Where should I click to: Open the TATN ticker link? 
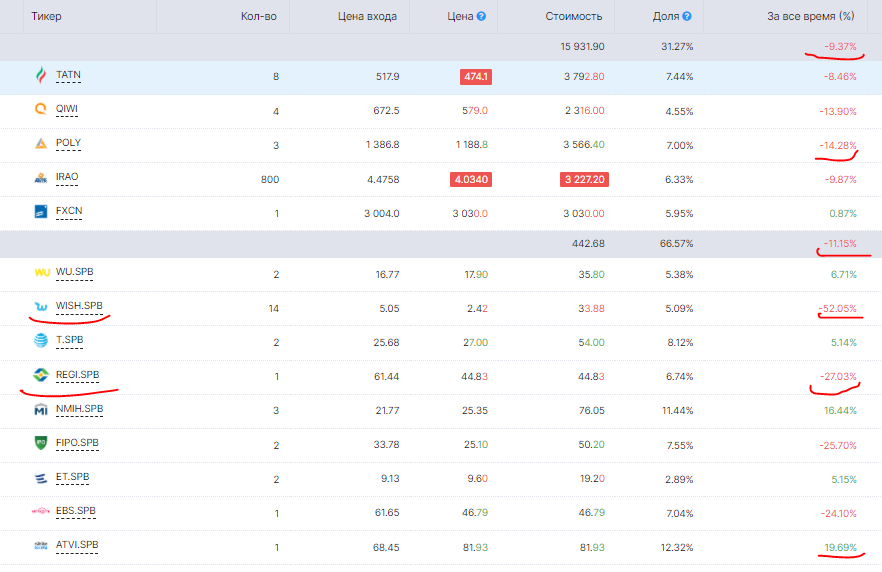[x=68, y=75]
